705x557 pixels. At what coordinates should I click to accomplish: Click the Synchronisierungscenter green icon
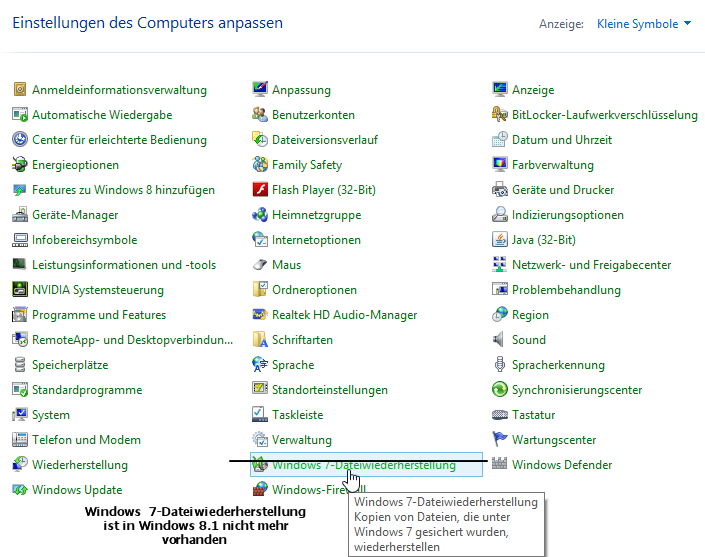[x=500, y=389]
